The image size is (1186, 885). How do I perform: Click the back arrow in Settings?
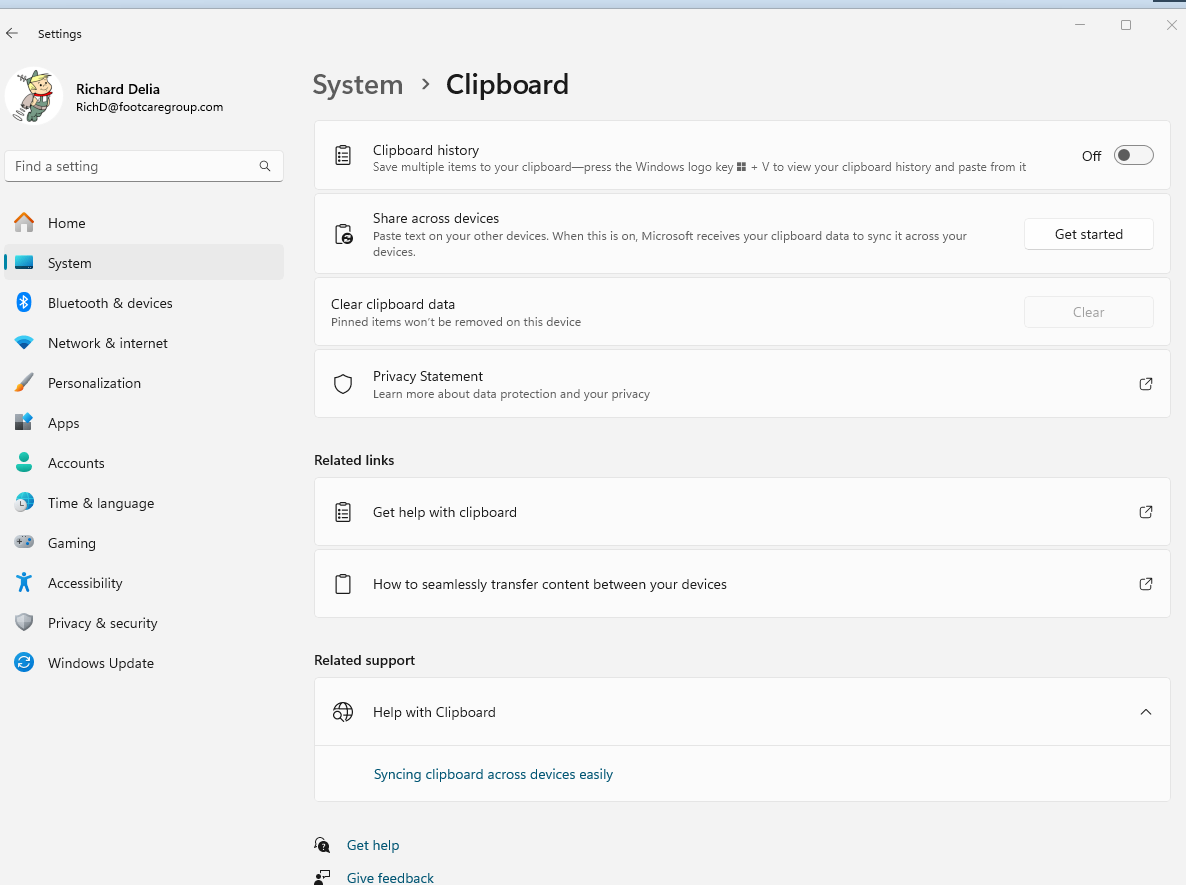click(x=12, y=33)
